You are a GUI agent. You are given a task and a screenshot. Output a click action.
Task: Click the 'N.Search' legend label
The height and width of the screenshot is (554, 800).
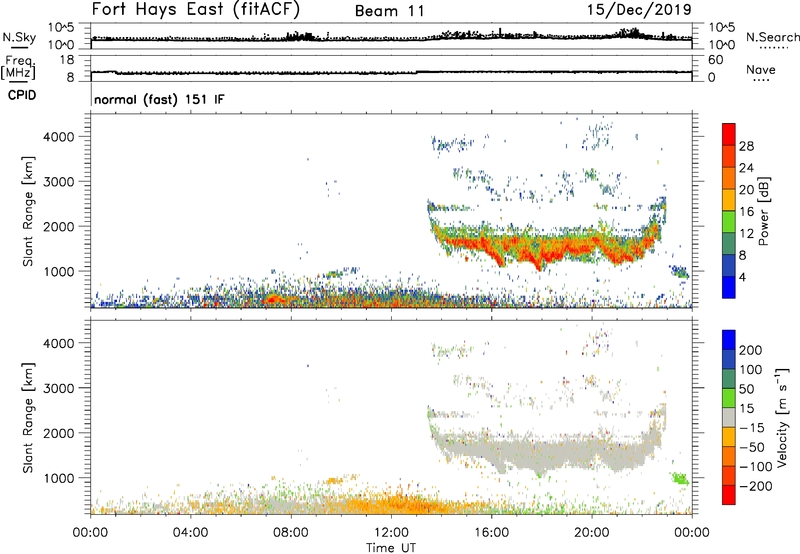[x=772, y=37]
